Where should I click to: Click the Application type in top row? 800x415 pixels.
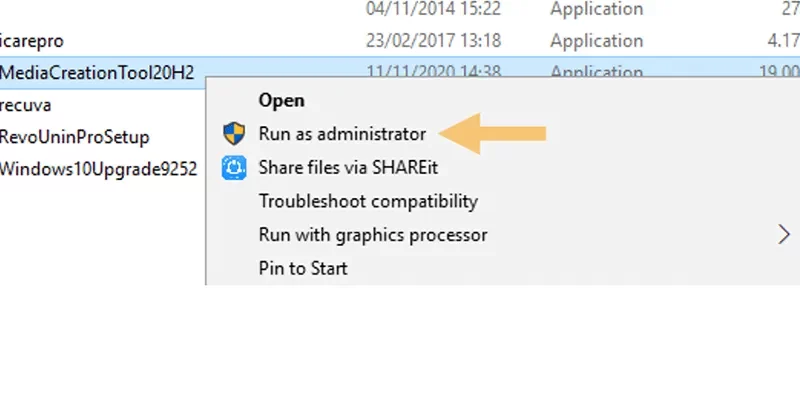596,9
